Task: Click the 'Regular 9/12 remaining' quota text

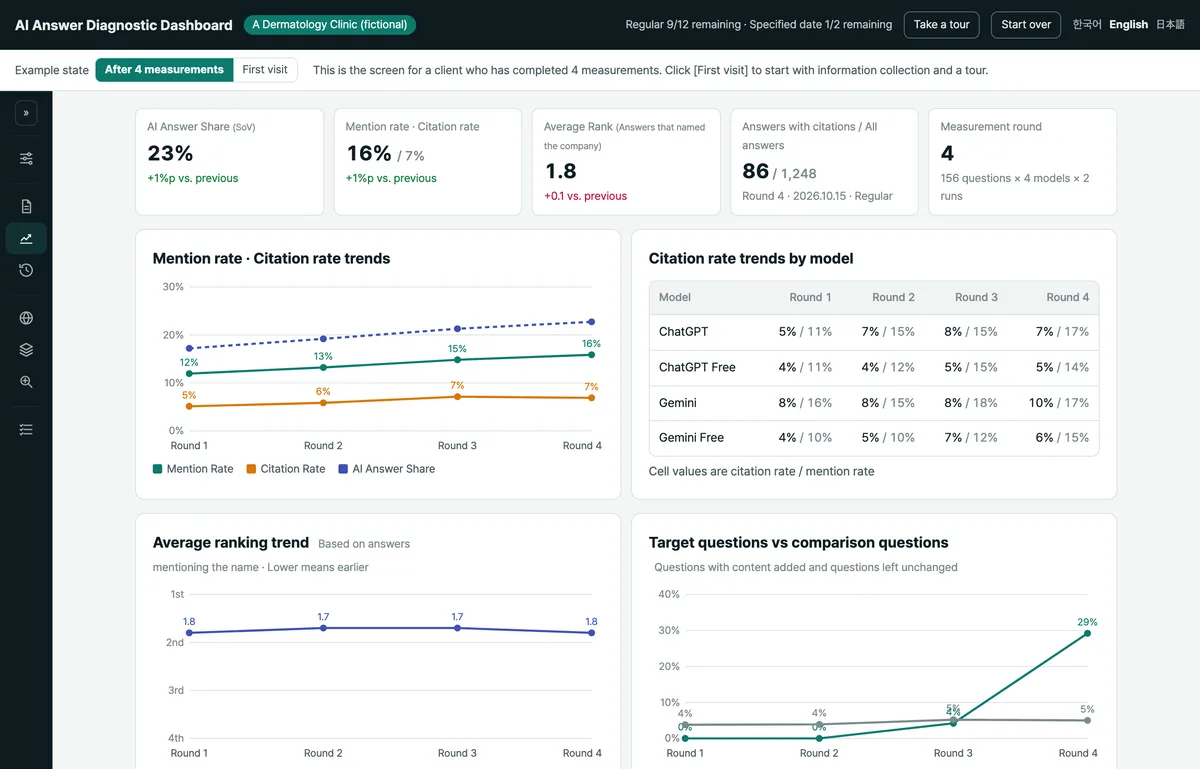Action: coord(684,25)
